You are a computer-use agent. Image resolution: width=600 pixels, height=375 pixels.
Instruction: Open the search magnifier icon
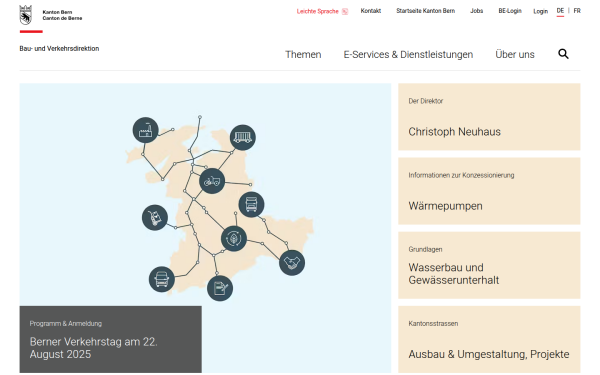click(x=563, y=54)
